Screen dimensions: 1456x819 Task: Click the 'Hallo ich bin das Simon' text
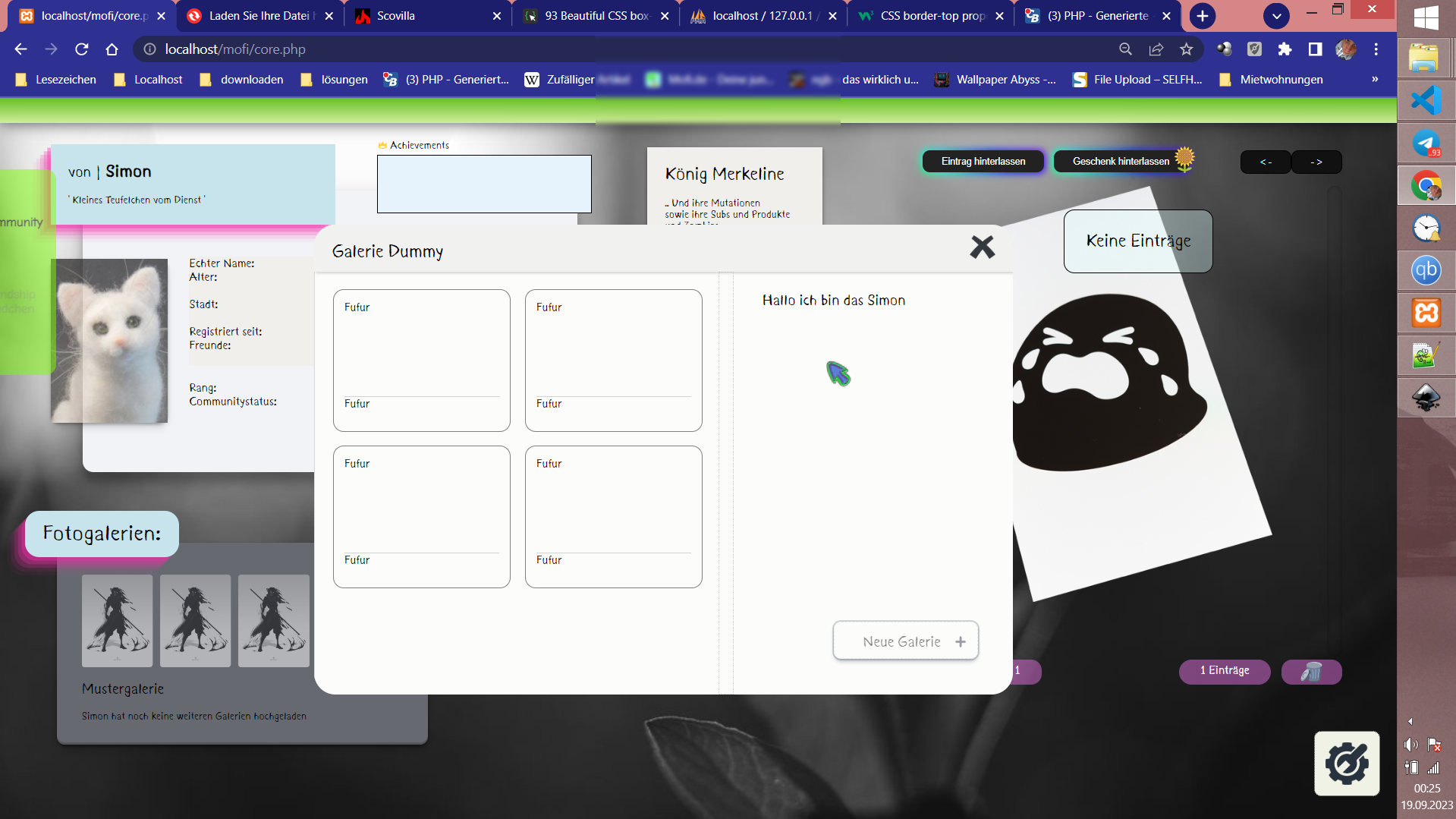click(834, 301)
